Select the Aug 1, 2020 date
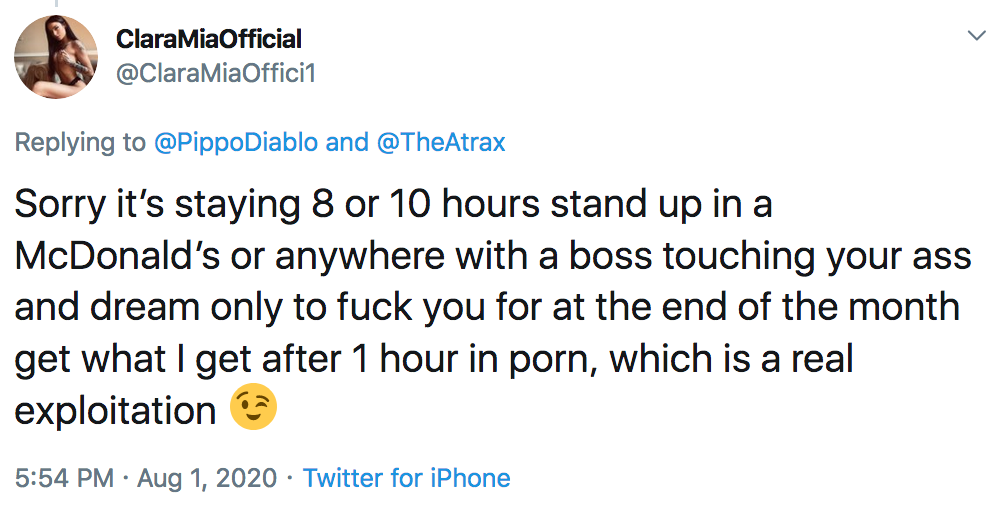Viewport: 1006px width, 516px height. 207,478
